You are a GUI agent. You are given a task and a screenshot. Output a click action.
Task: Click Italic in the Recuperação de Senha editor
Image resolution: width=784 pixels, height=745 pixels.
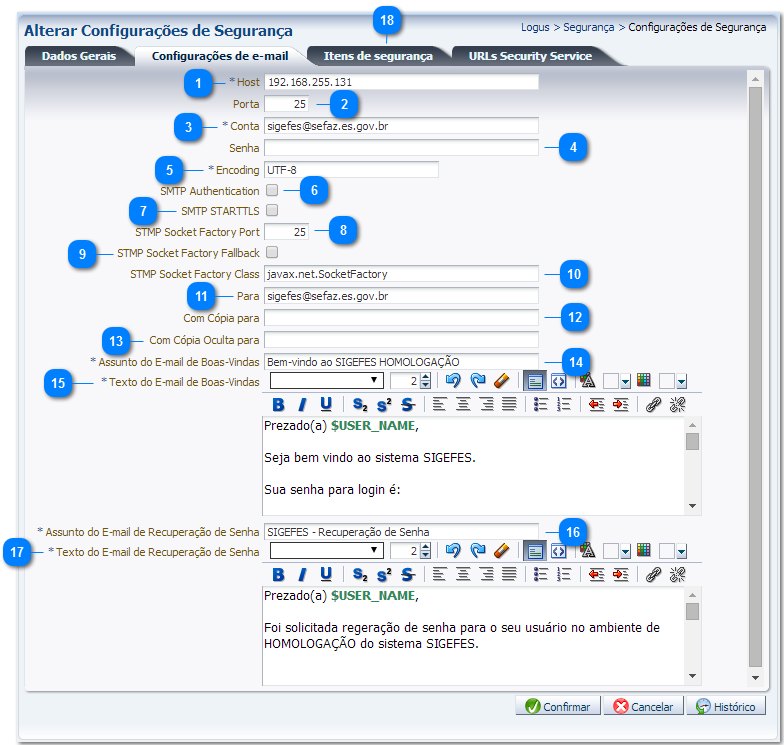click(x=303, y=575)
